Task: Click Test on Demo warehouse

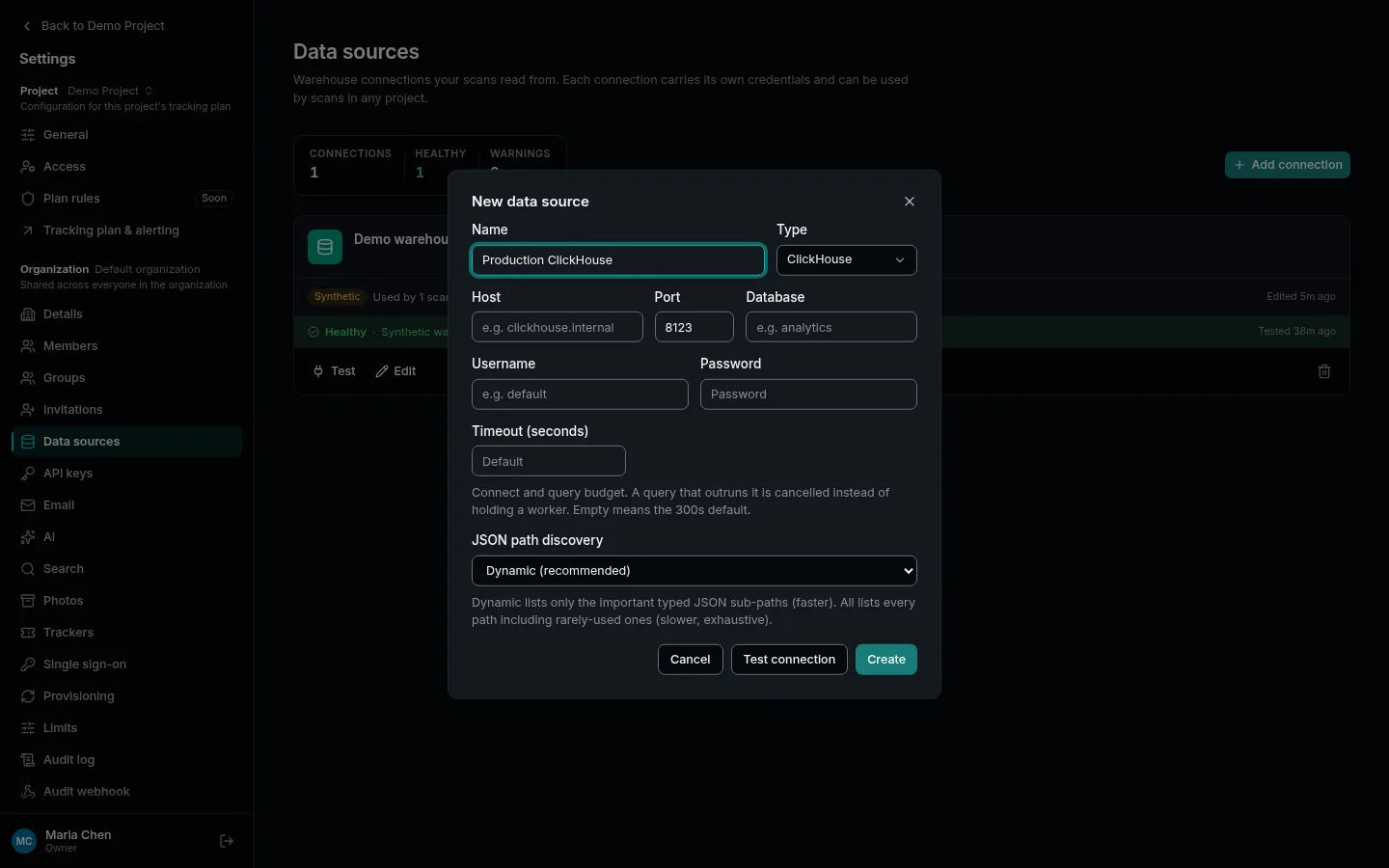Action: (x=334, y=371)
